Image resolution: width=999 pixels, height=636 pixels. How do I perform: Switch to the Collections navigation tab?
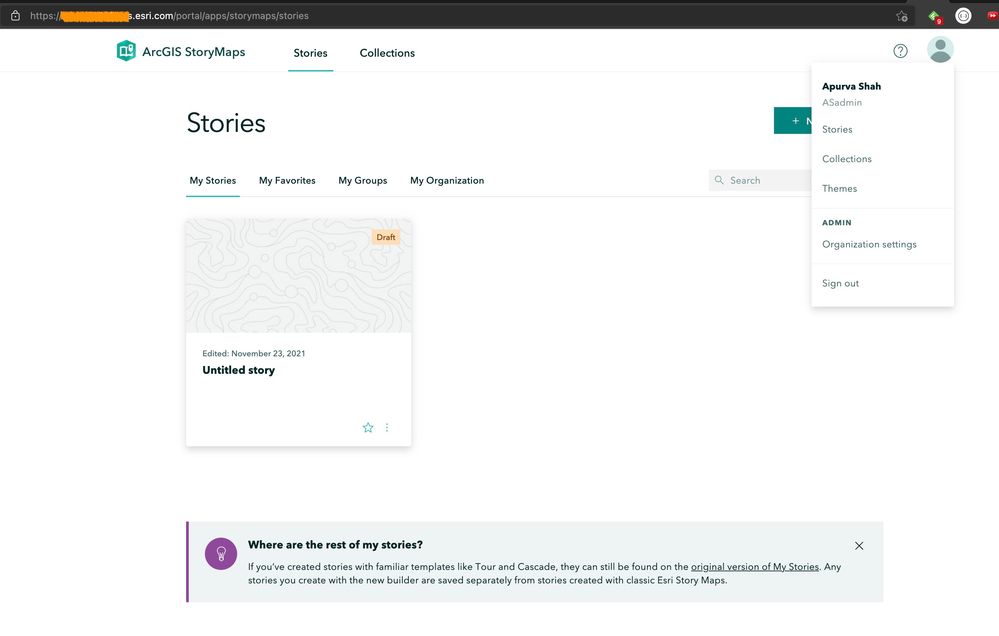(387, 53)
